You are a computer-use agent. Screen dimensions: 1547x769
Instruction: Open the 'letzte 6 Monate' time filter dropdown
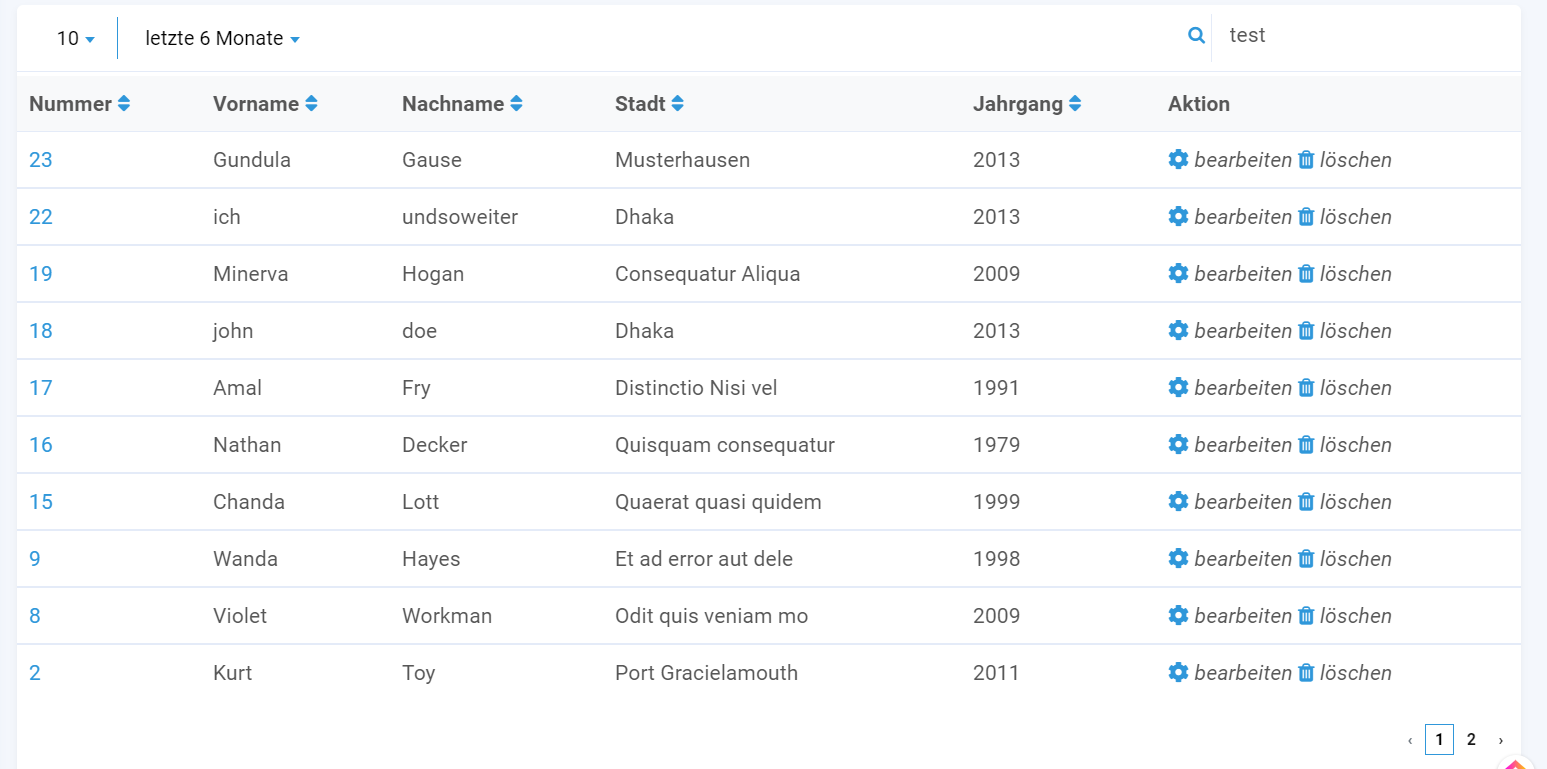[x=222, y=37]
